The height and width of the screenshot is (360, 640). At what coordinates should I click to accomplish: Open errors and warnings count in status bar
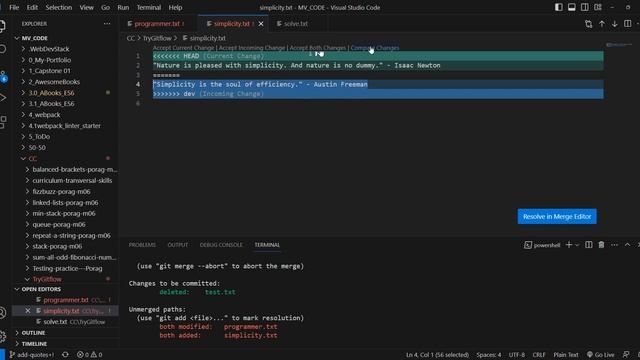click(x=89, y=355)
